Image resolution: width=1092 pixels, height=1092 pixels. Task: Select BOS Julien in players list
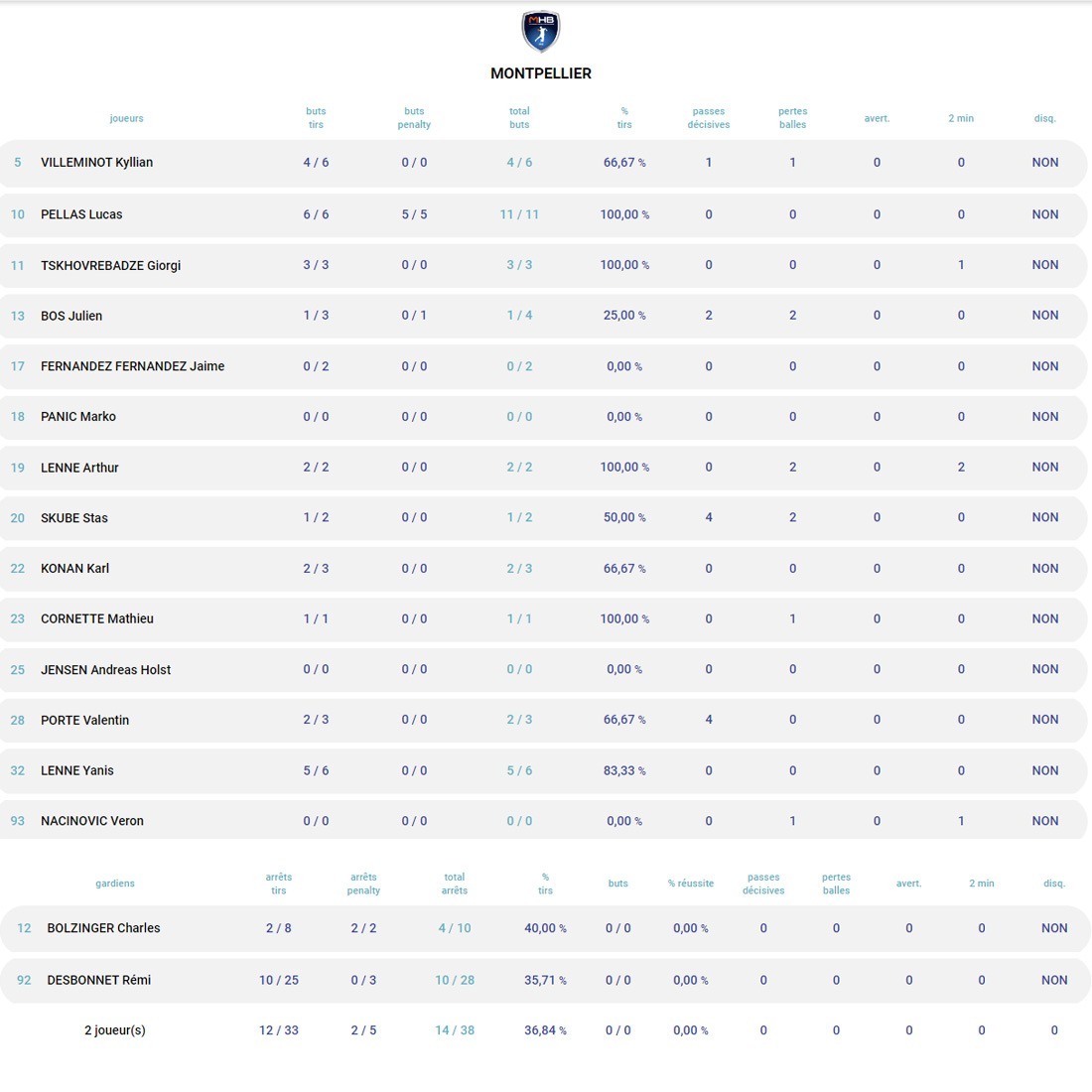coord(71,316)
